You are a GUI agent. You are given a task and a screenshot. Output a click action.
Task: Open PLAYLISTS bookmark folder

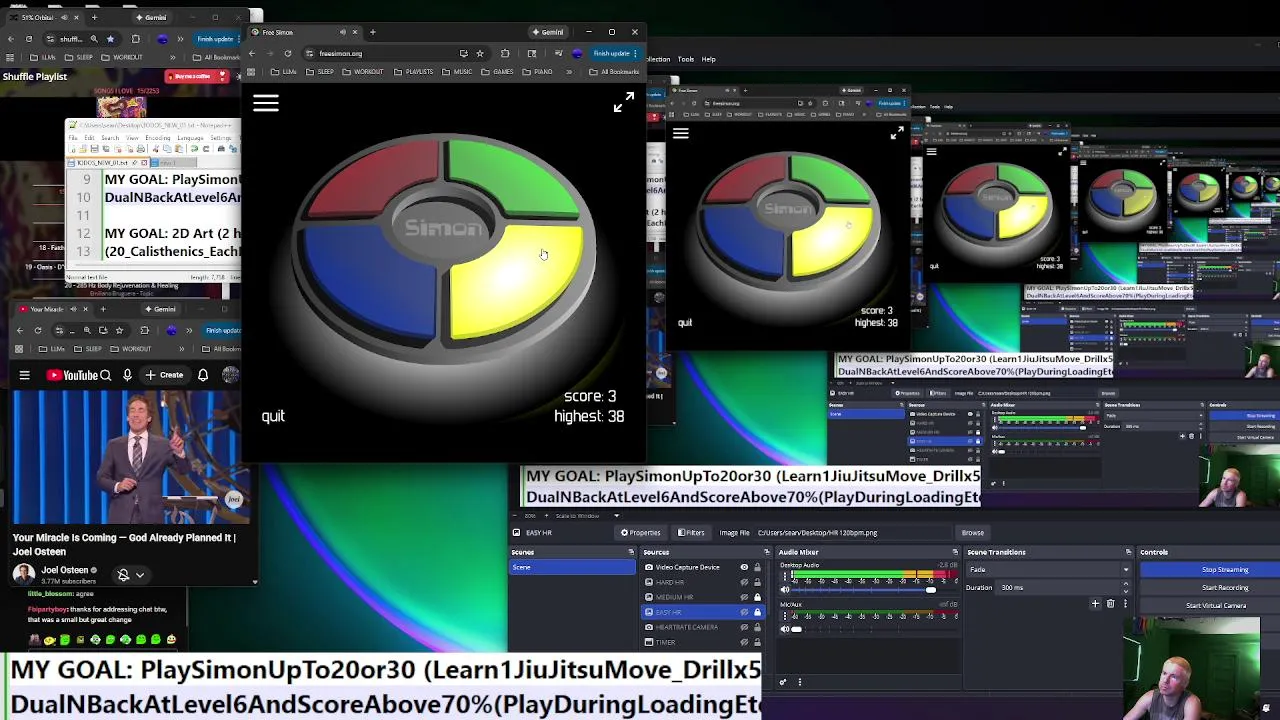point(414,72)
